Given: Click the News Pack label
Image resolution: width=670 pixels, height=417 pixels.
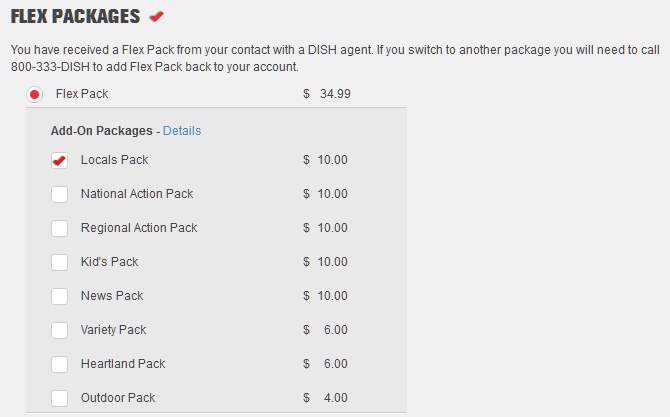Looking at the screenshot, I should point(112,296).
